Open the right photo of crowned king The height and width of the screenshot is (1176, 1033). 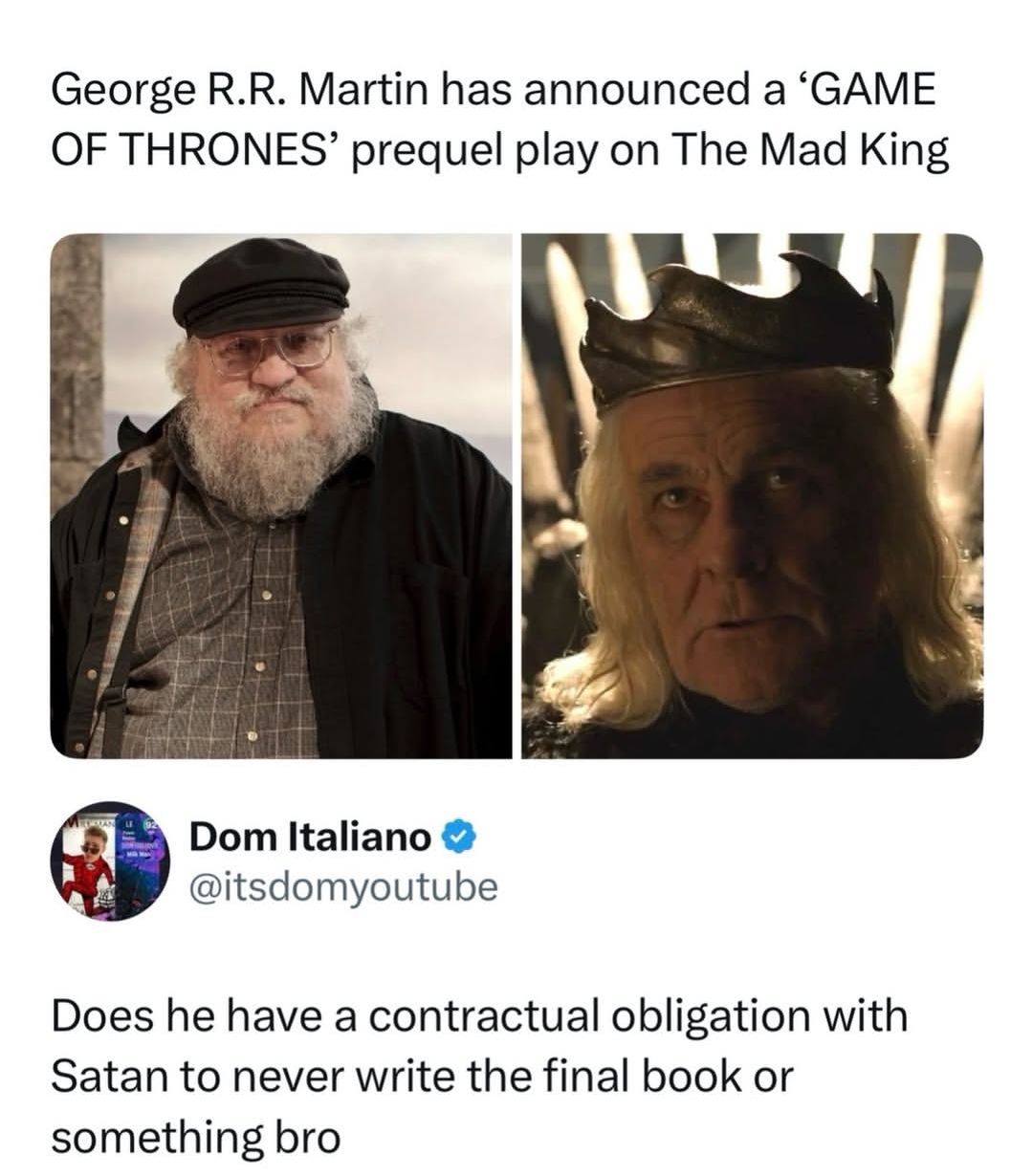752,495
